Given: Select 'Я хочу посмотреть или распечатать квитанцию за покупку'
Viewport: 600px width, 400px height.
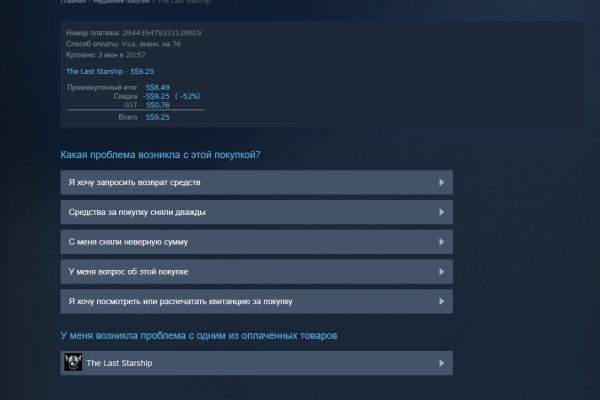Looking at the screenshot, I should [256, 302].
